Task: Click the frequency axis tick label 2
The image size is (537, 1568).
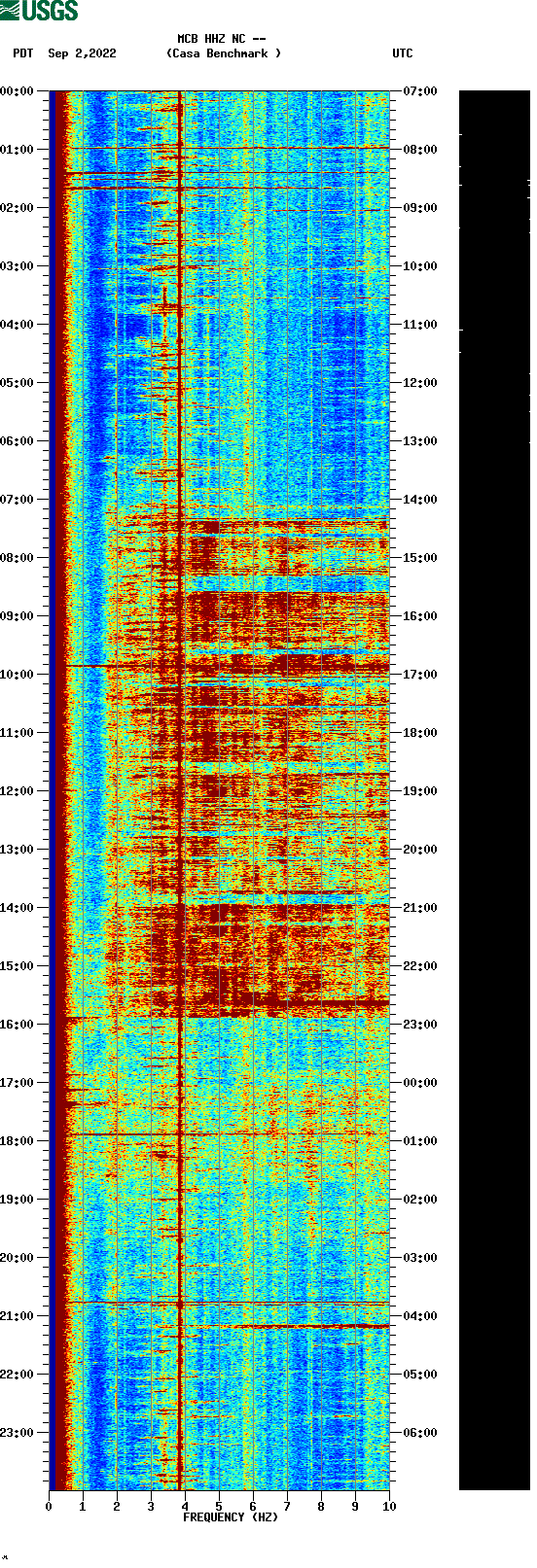Action: pos(117,1507)
